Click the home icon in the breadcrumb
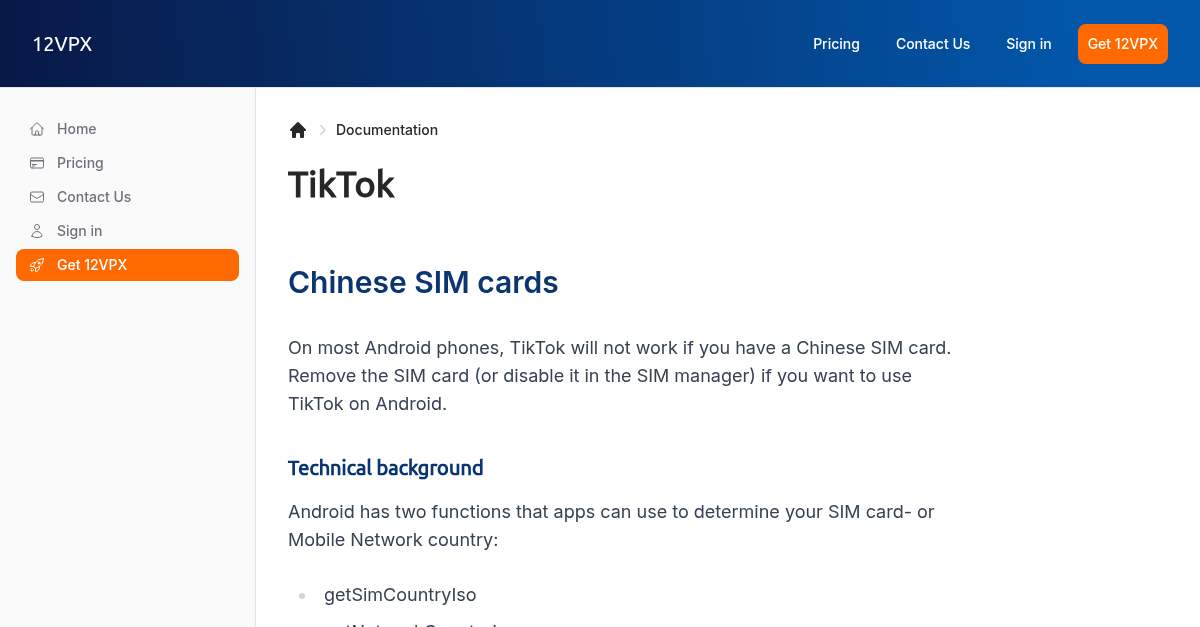Screen dimensions: 1200x627 tap(298, 129)
